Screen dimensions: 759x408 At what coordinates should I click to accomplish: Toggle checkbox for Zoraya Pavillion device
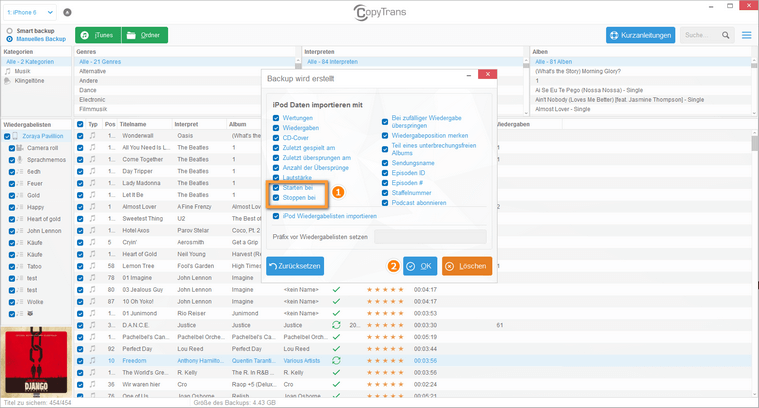(7, 136)
